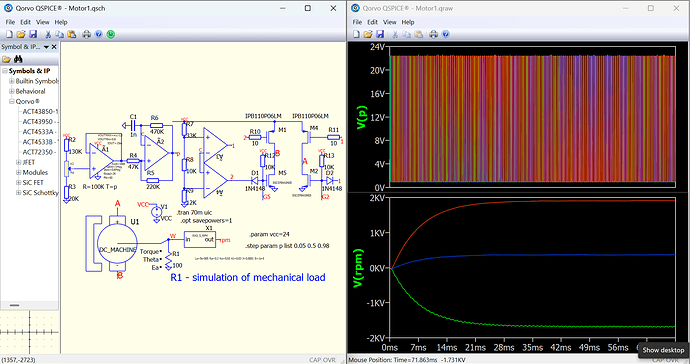Open File menu in Motor1.qraw window
The image size is (690, 364).
click(x=357, y=22)
